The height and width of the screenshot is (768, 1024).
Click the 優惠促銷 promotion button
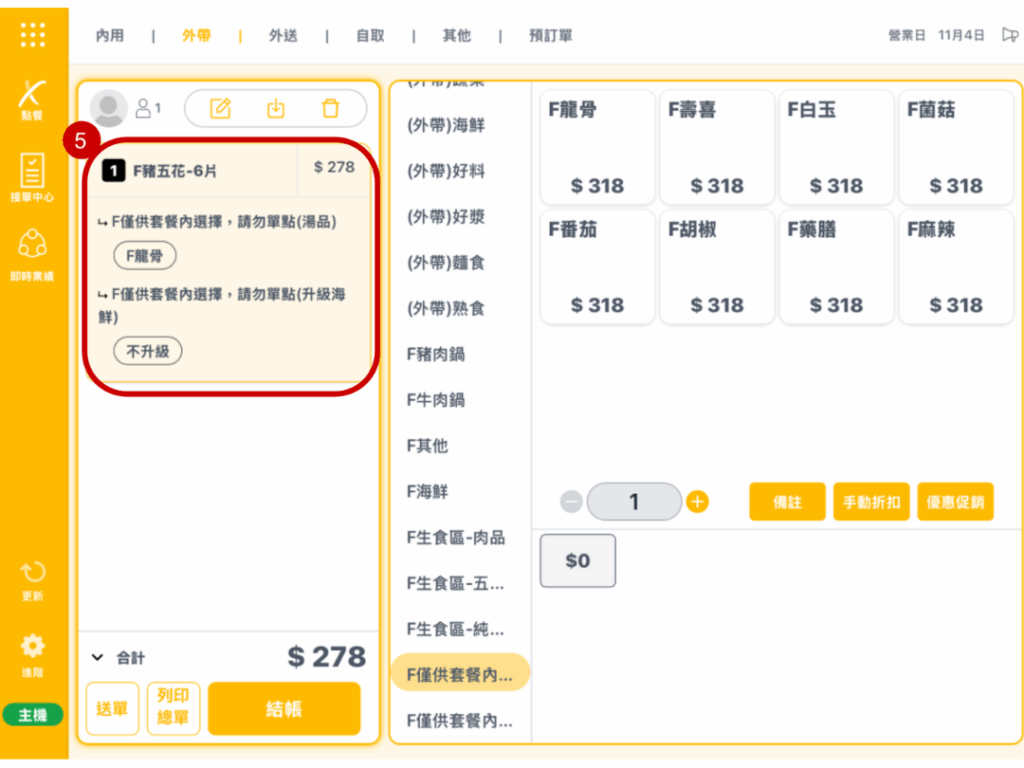955,502
